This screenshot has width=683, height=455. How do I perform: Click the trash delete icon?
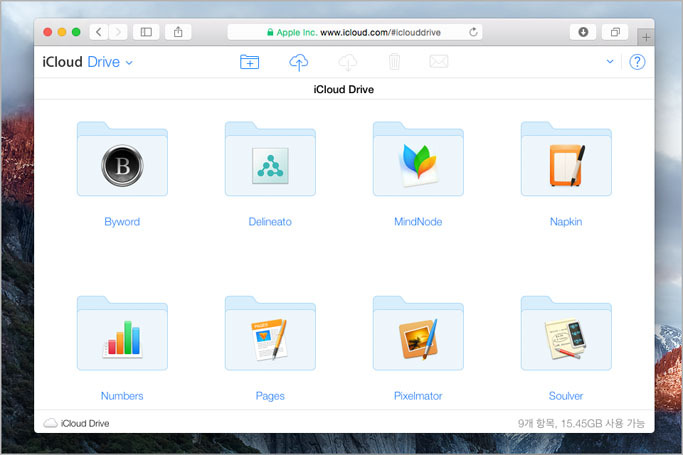395,62
